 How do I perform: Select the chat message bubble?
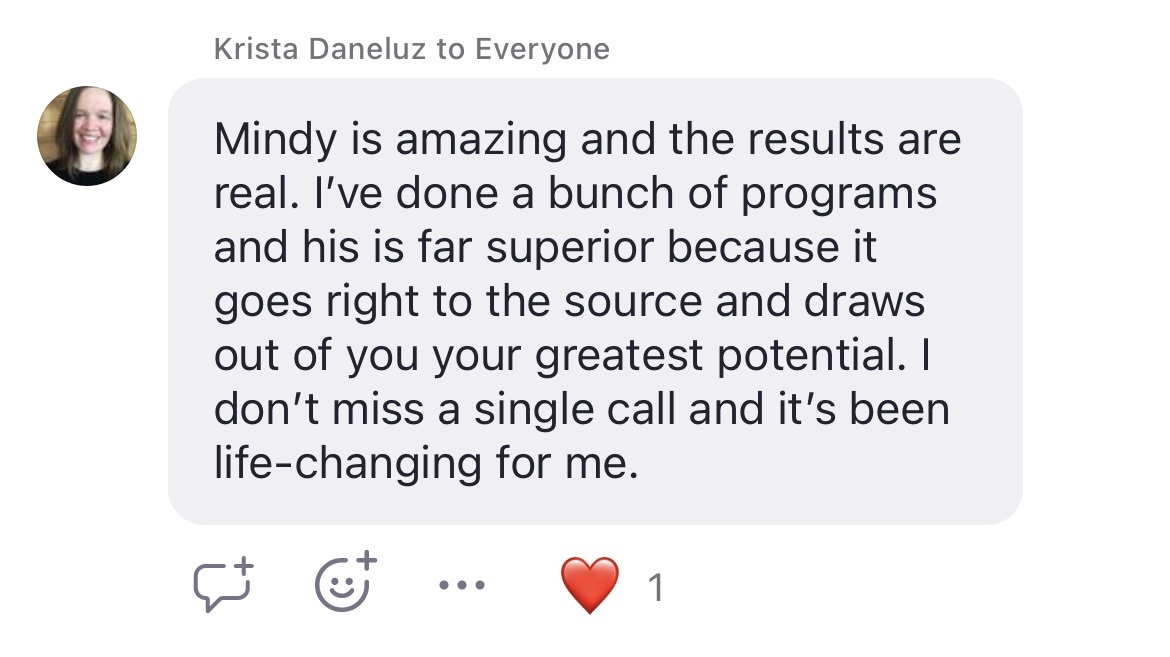click(595, 301)
